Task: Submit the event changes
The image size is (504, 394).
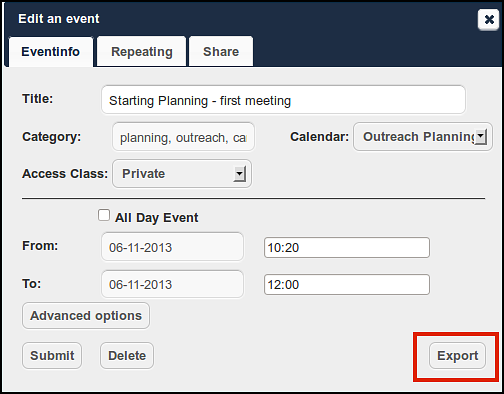Action: (x=52, y=356)
